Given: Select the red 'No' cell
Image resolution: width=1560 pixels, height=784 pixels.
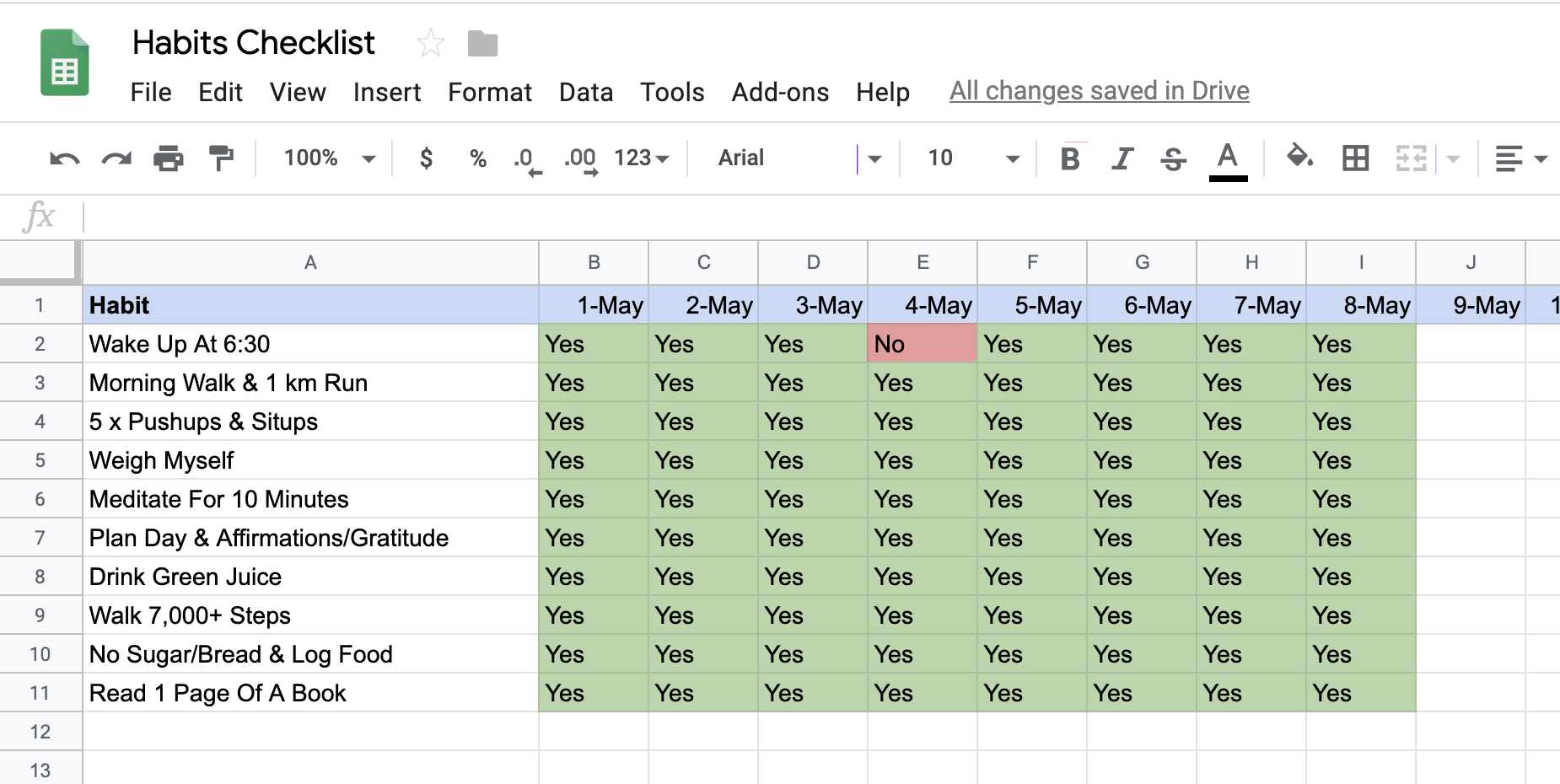Looking at the screenshot, I should [x=922, y=344].
